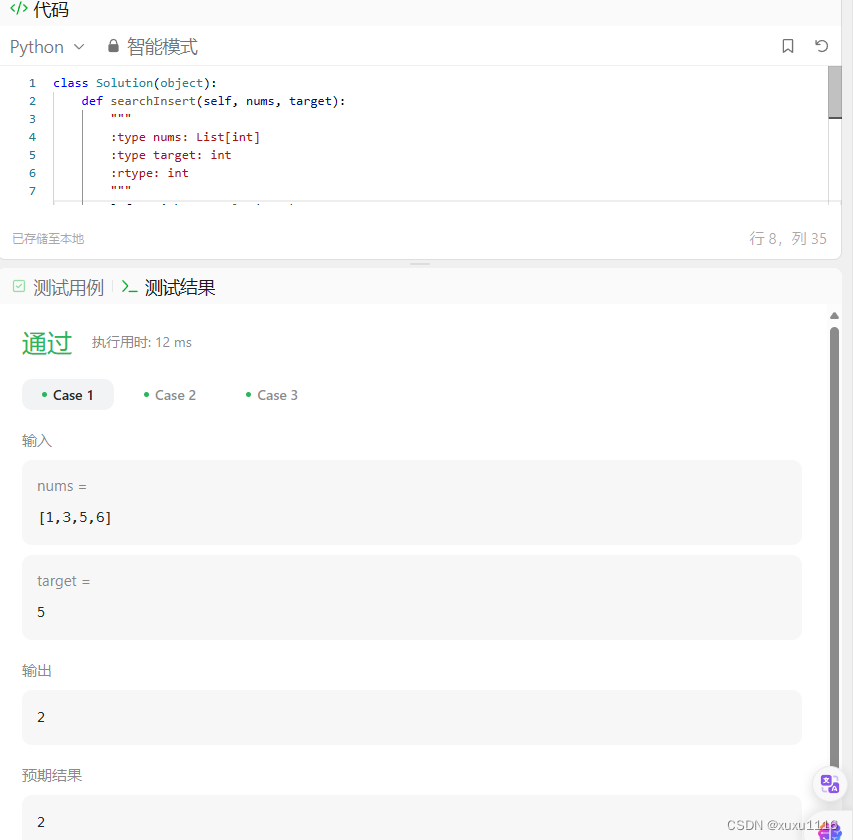Click the target = label

coord(63,581)
